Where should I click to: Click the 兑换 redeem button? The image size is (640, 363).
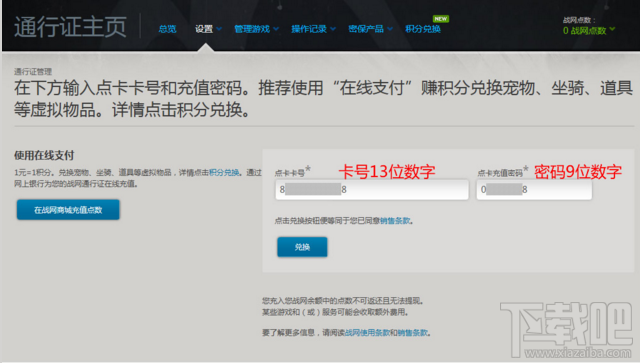coord(302,247)
